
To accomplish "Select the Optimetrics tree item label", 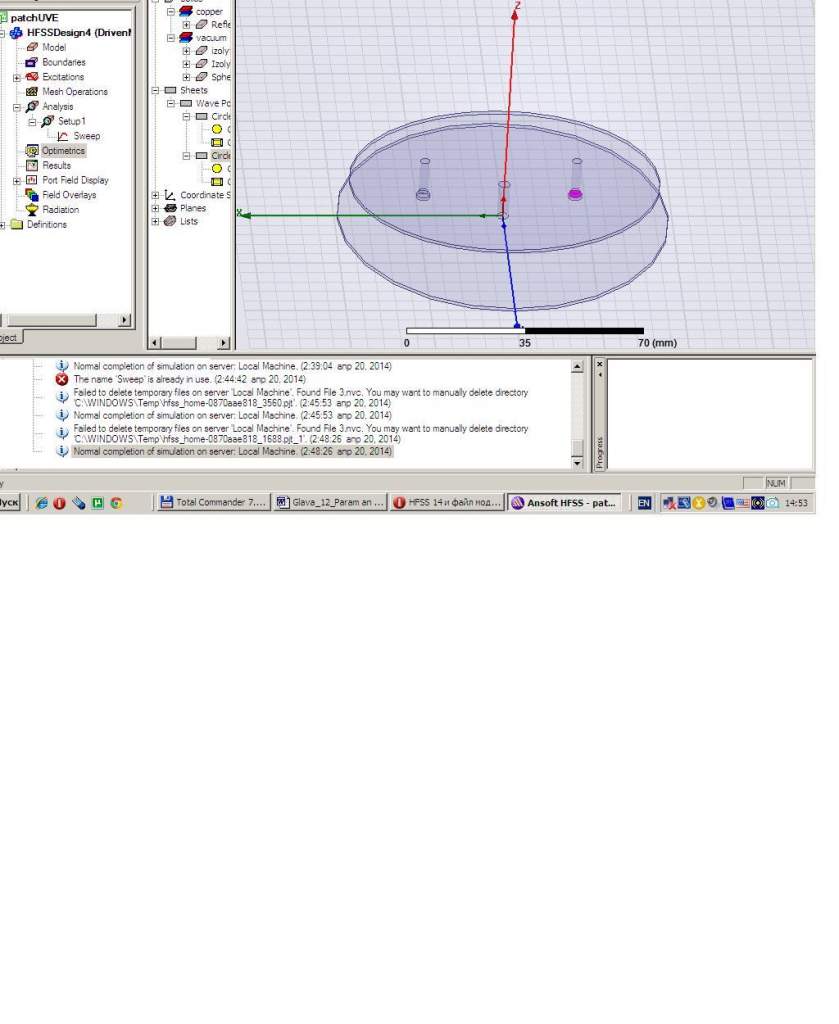I will tap(63, 151).
